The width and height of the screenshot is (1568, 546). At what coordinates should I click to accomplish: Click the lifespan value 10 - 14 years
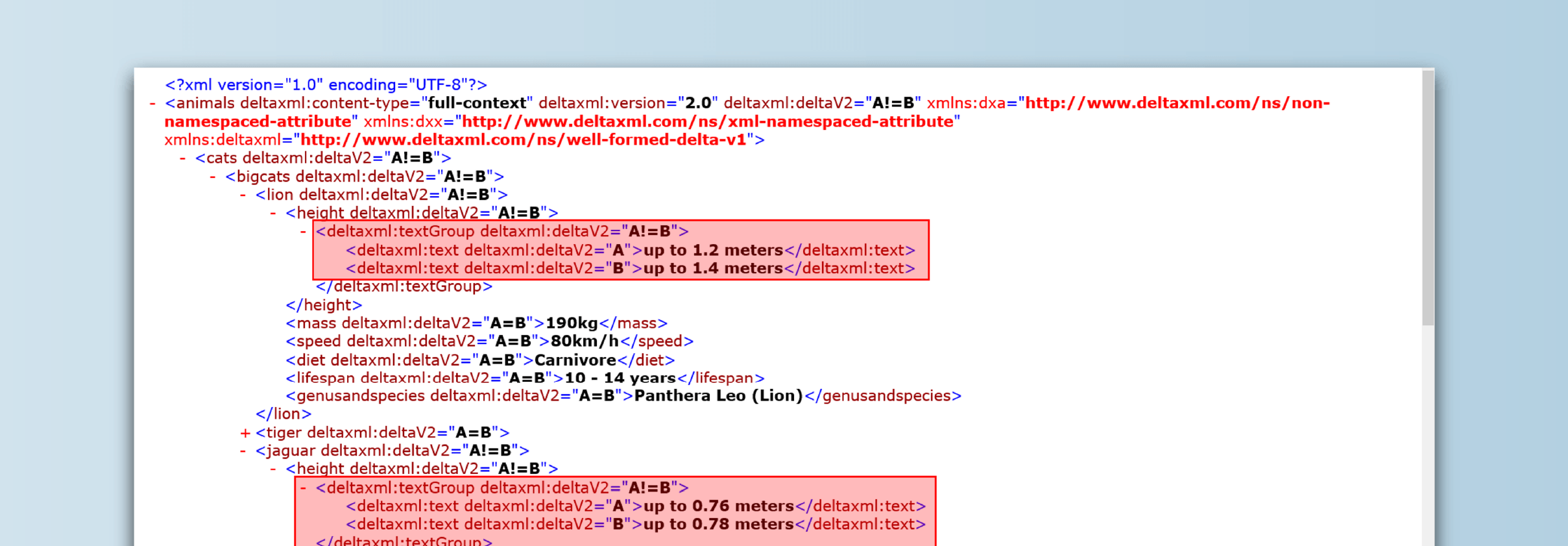click(620, 378)
